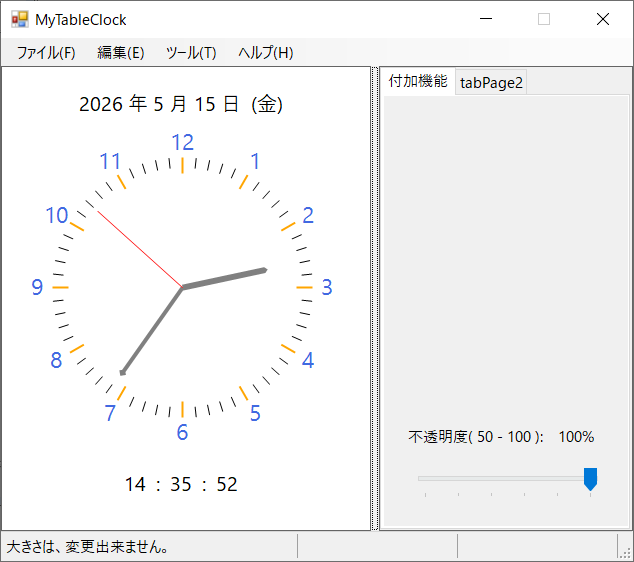Click the date text 2026 年 5 月 15 日 (金)
Image resolution: width=634 pixels, height=562 pixels.
click(181, 104)
